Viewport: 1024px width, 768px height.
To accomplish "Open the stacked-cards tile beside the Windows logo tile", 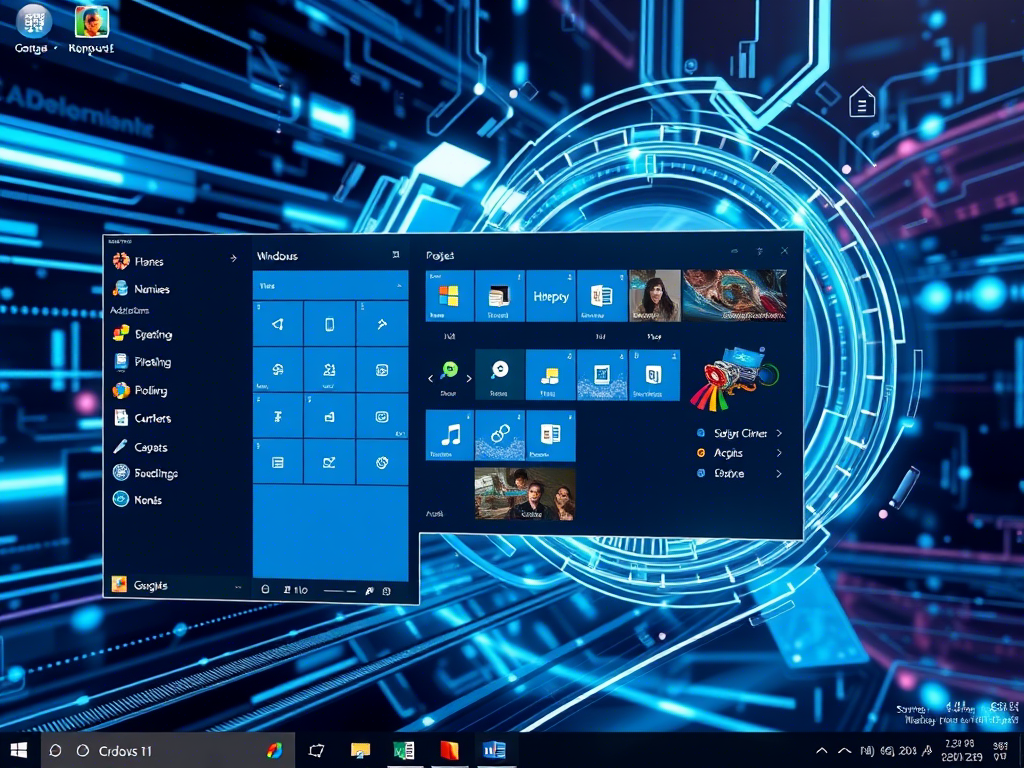I will 500,296.
